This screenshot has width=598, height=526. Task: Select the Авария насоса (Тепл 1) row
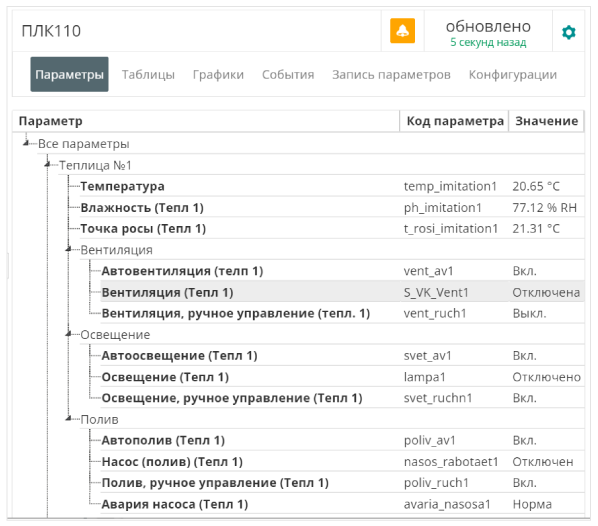(x=342, y=504)
